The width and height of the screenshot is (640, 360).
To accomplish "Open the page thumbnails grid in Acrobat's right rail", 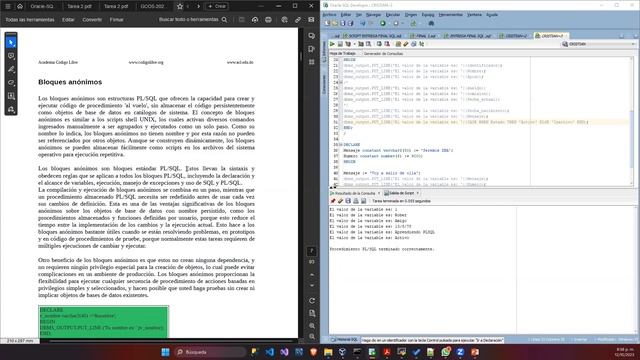I will [312, 62].
